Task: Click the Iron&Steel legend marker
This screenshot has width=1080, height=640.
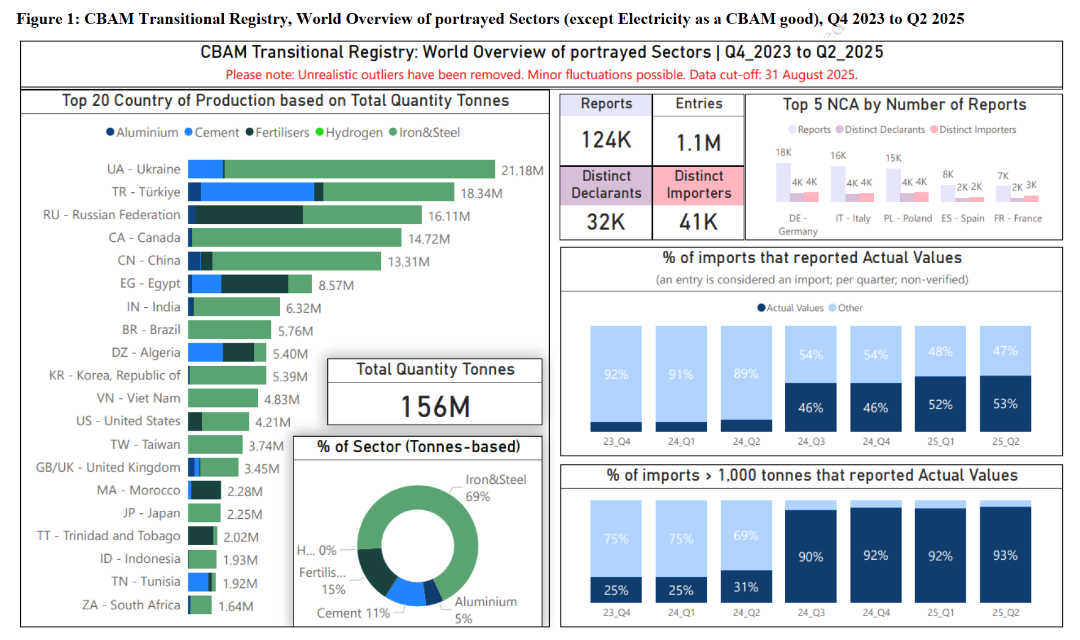Action: point(393,133)
